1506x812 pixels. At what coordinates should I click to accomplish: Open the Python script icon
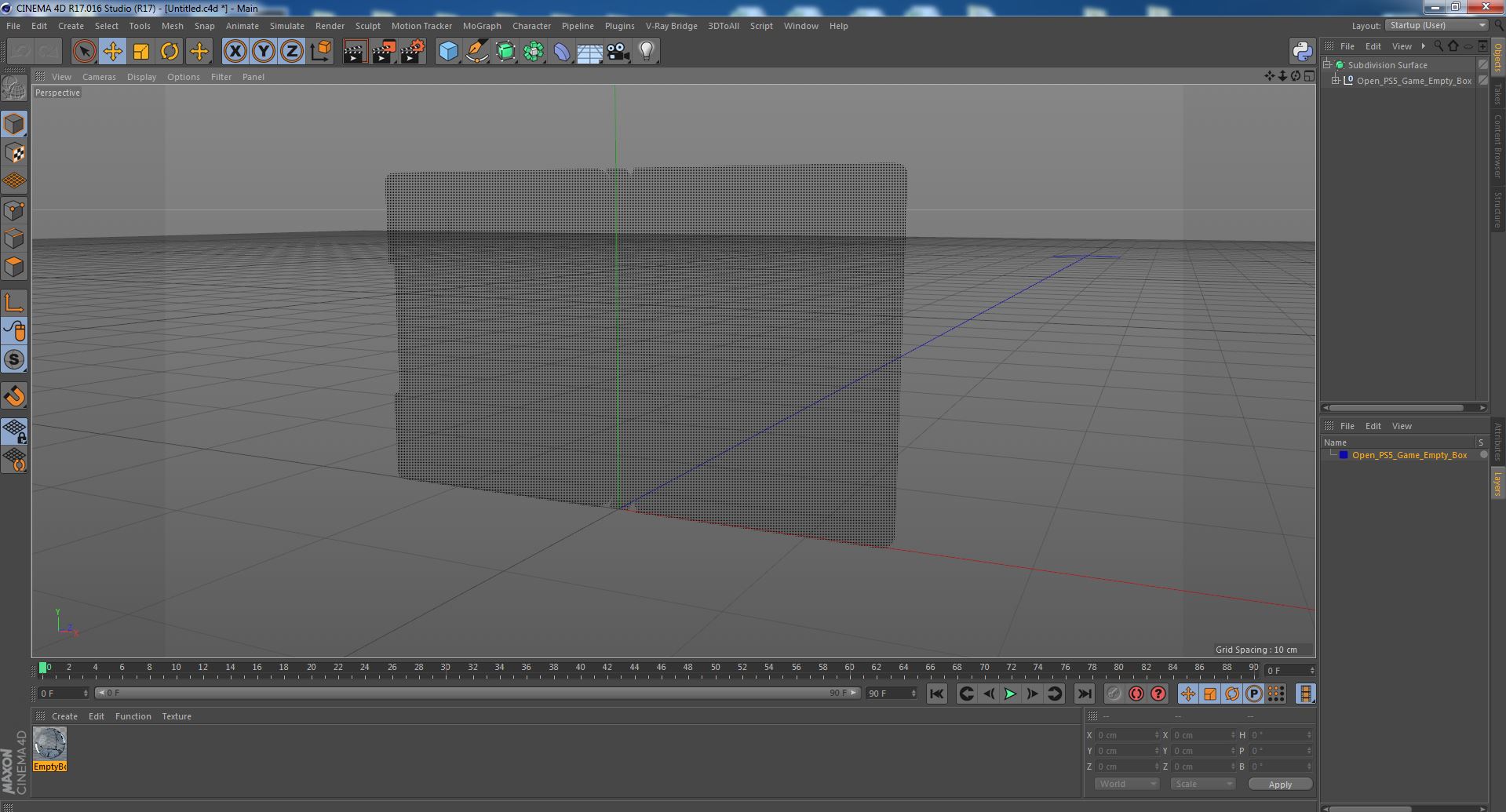point(1303,52)
